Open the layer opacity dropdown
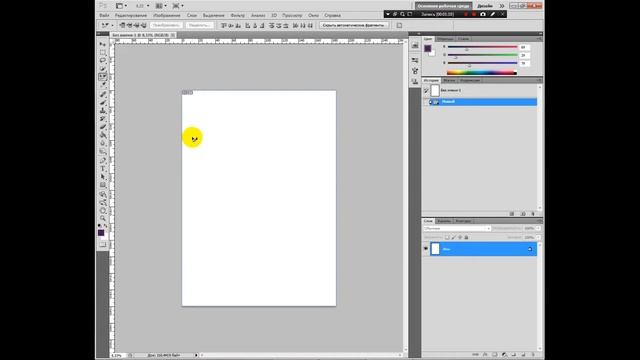640x360 pixels. [x=538, y=229]
